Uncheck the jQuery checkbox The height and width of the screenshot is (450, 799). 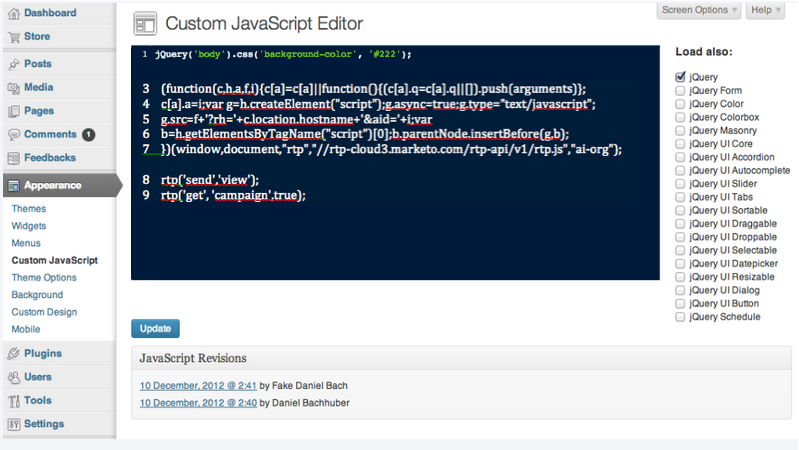click(680, 77)
